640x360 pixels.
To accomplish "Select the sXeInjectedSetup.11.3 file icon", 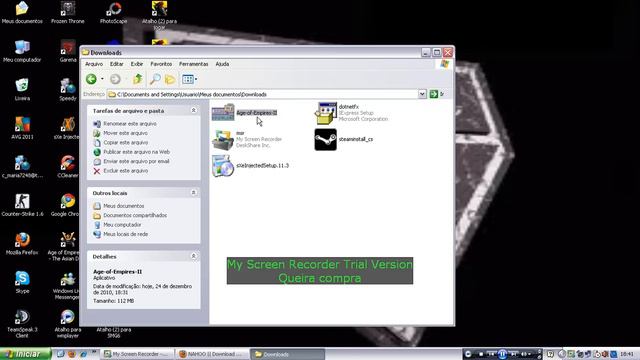I will tap(223, 166).
